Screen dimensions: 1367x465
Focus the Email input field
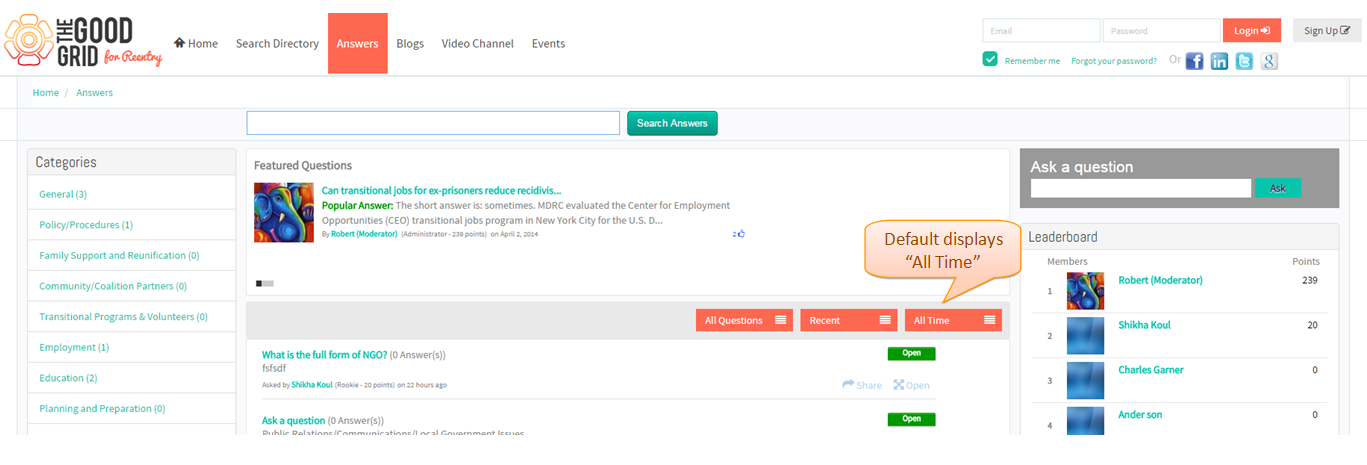tap(1041, 31)
